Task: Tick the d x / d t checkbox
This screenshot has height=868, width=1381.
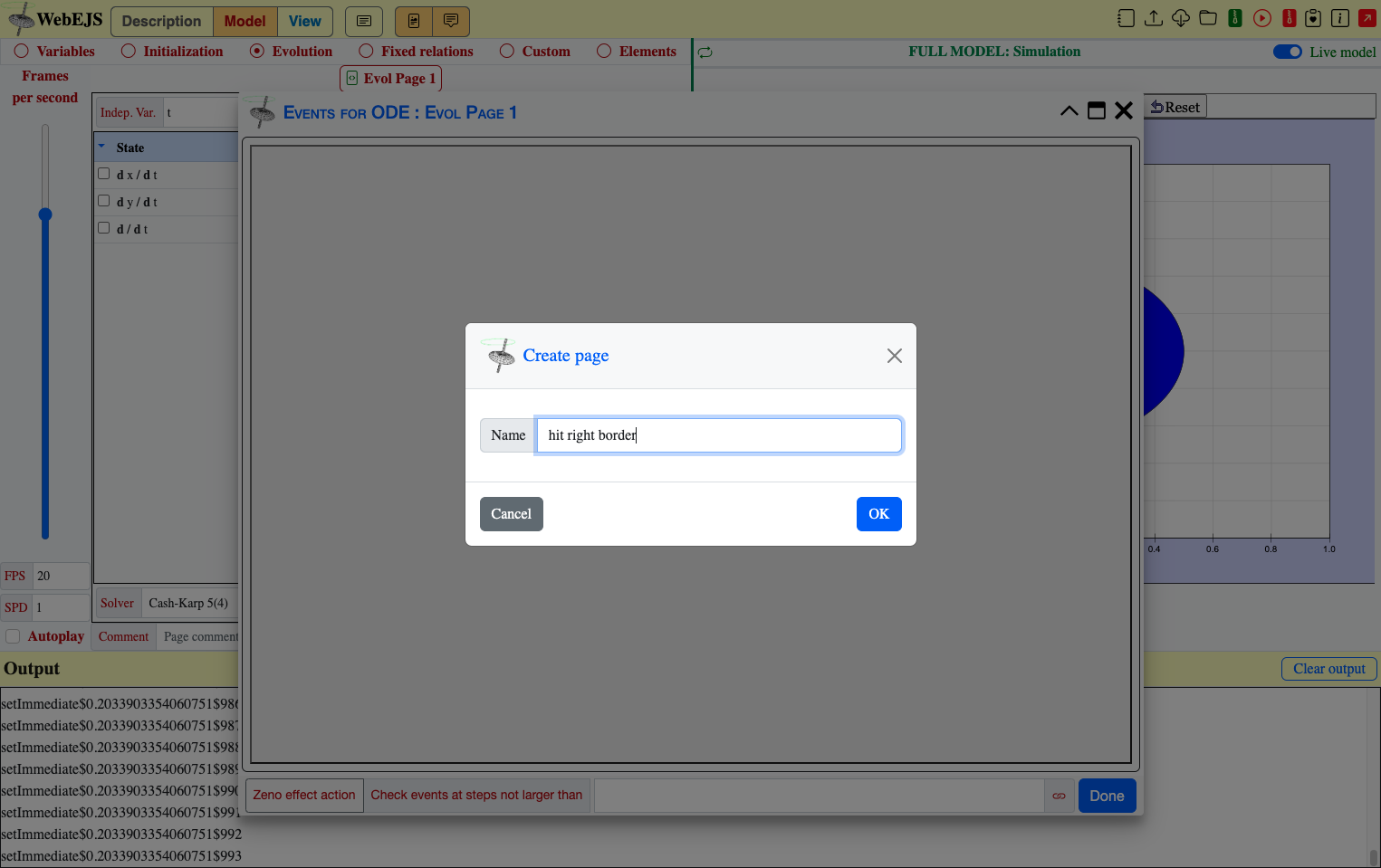Action: click(104, 174)
